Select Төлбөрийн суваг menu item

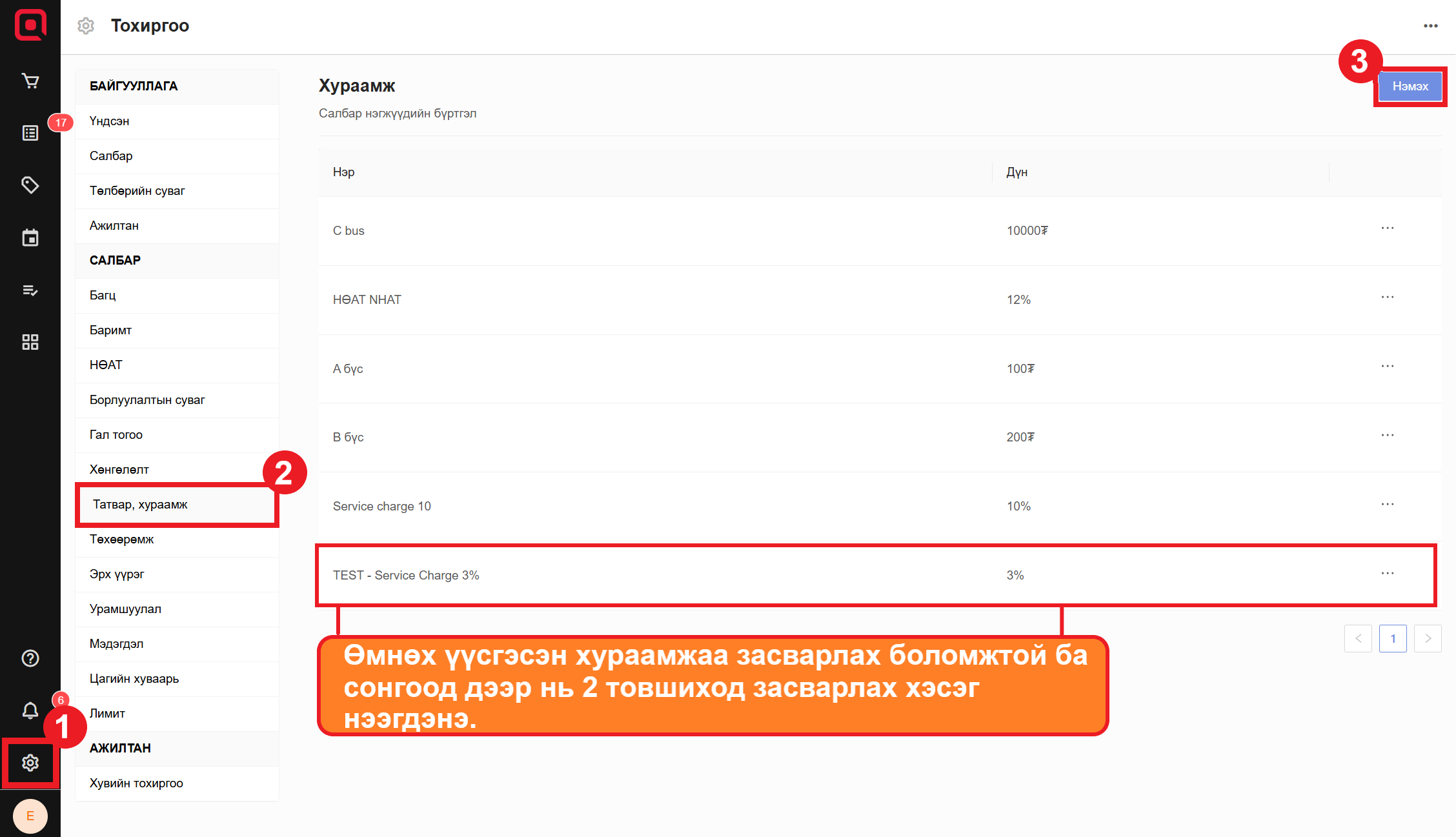click(137, 191)
